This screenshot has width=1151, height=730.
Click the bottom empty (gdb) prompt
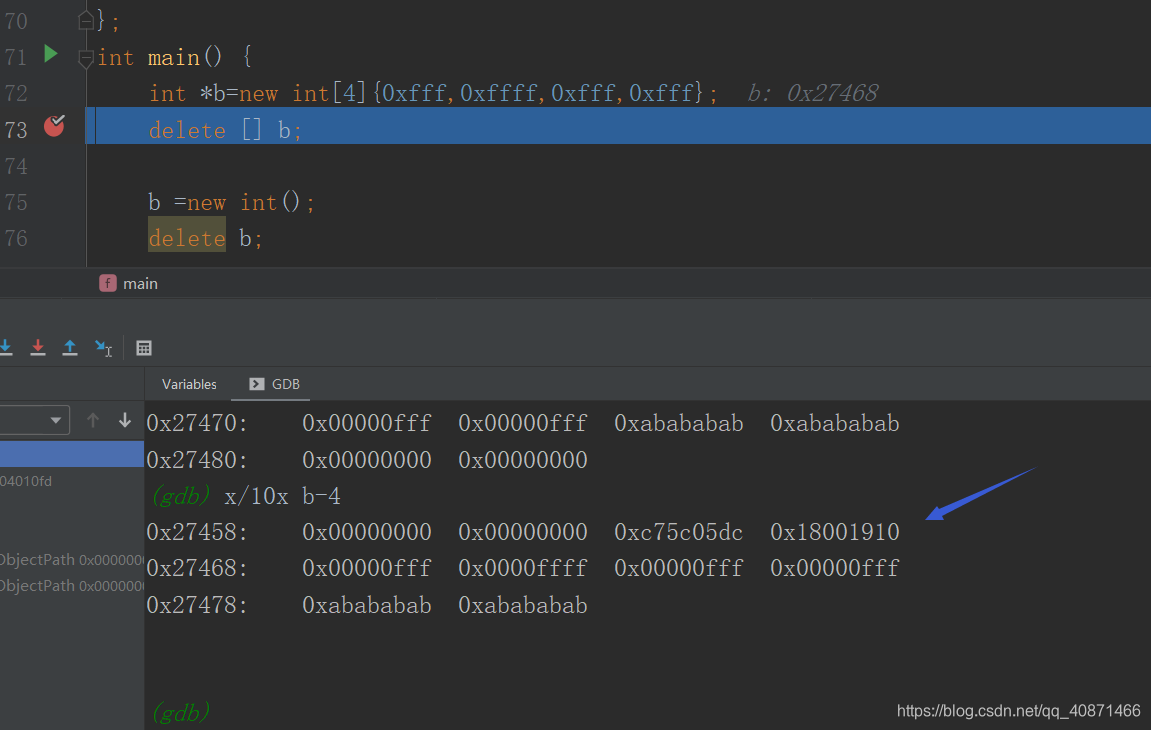pos(181,712)
